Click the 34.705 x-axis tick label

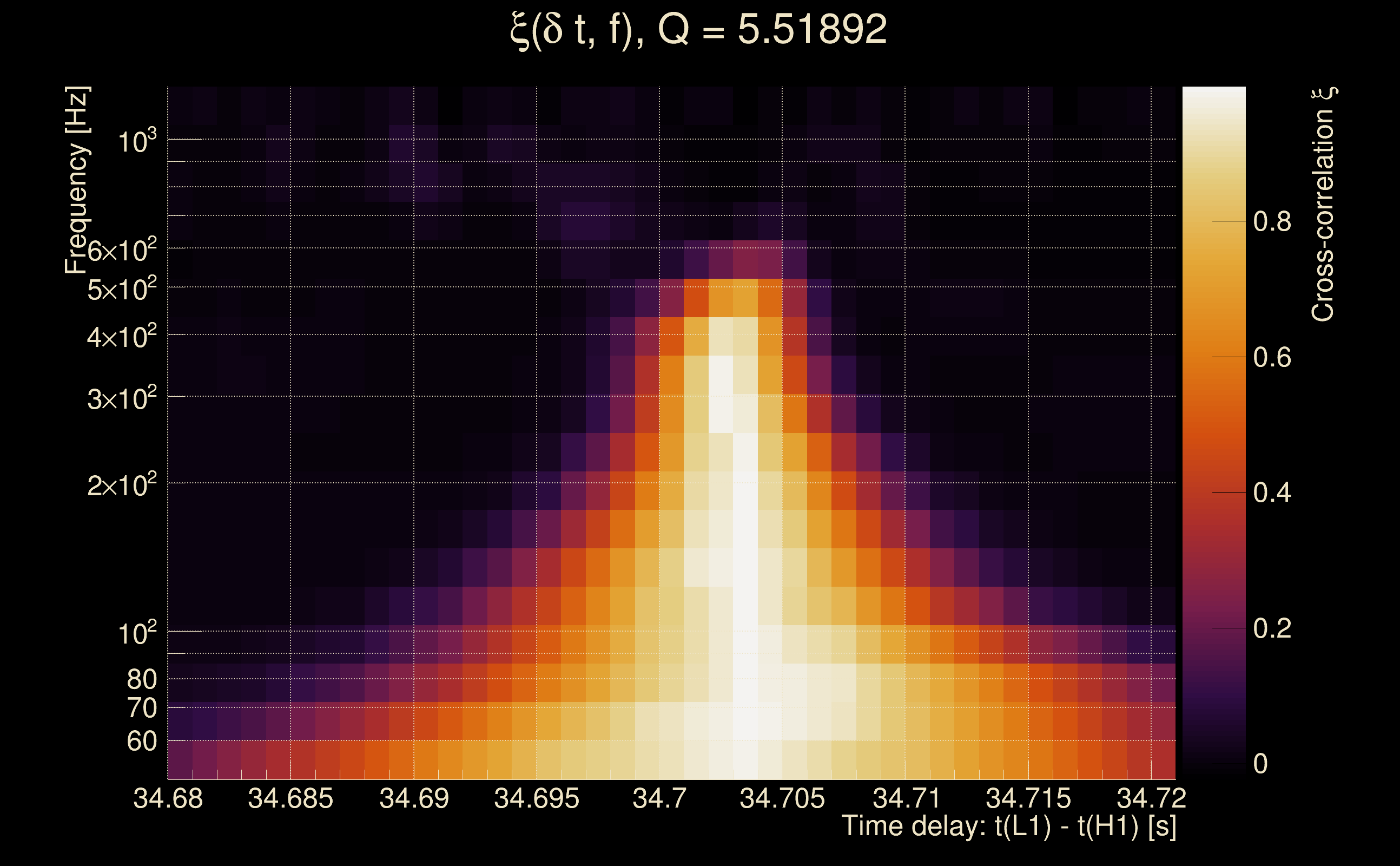[782, 798]
